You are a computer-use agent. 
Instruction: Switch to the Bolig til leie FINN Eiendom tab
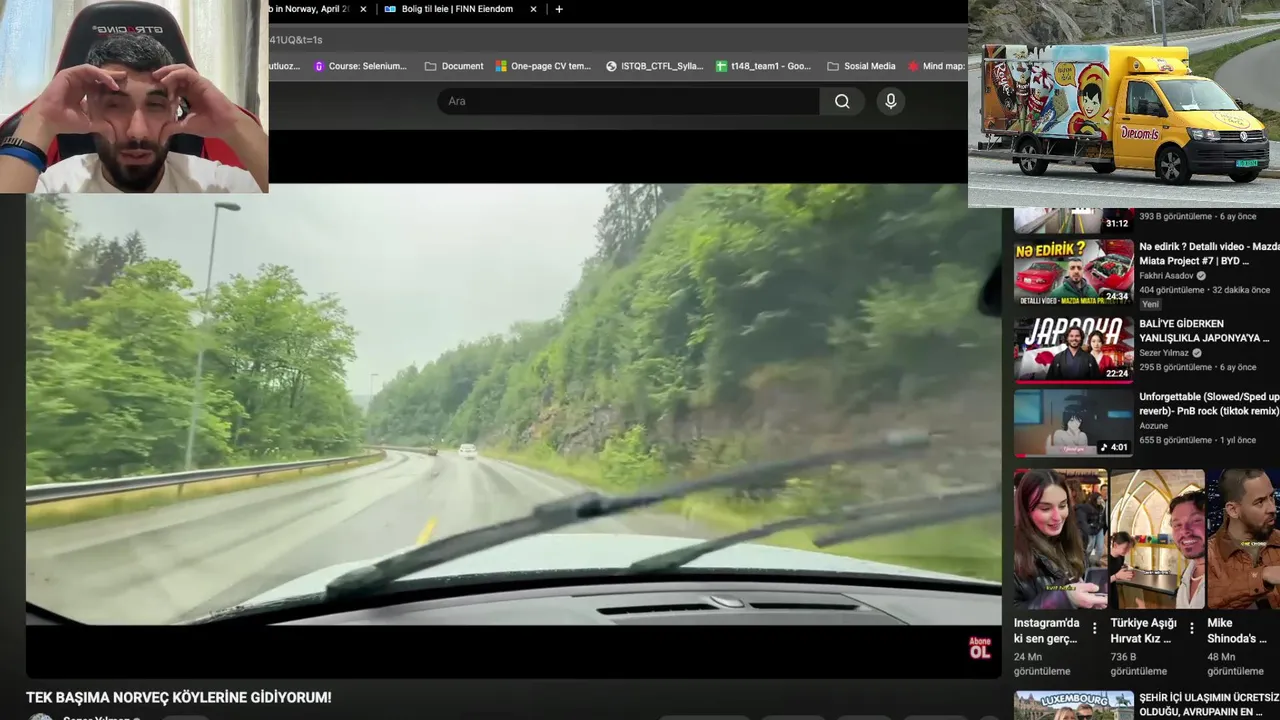tap(457, 9)
